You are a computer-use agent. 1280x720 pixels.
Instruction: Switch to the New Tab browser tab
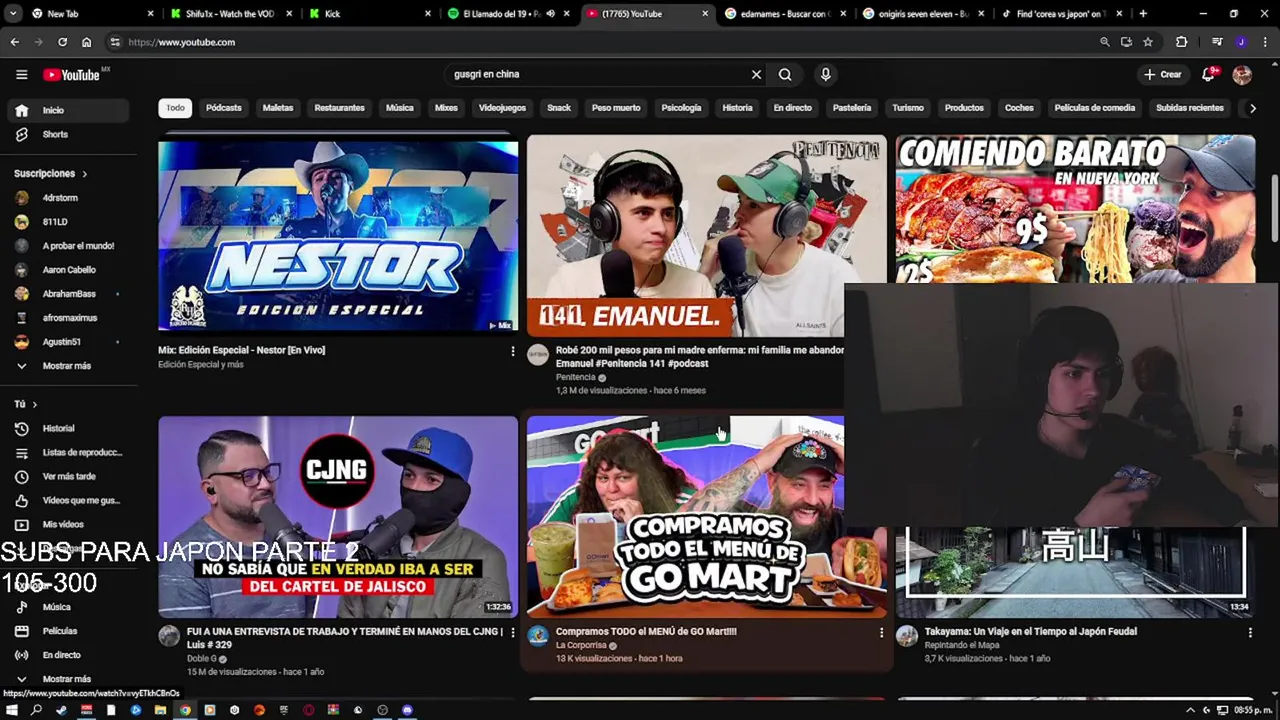pos(90,14)
